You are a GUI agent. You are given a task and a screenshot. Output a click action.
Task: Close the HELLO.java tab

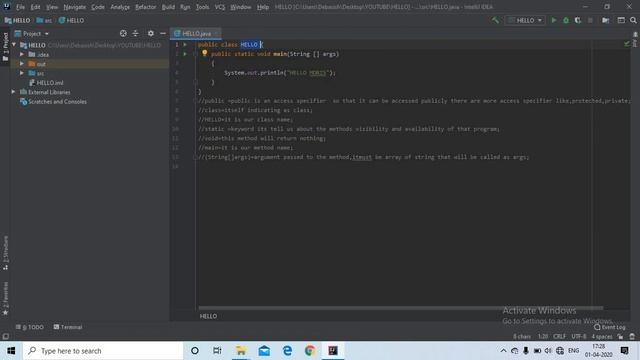216,33
